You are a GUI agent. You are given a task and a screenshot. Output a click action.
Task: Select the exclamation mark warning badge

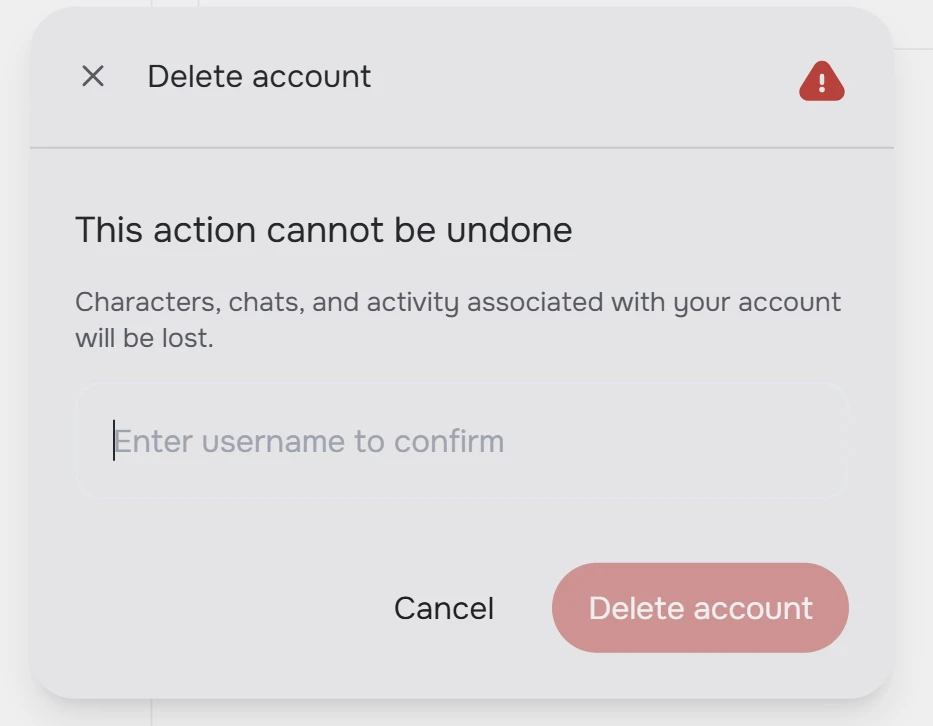(820, 80)
